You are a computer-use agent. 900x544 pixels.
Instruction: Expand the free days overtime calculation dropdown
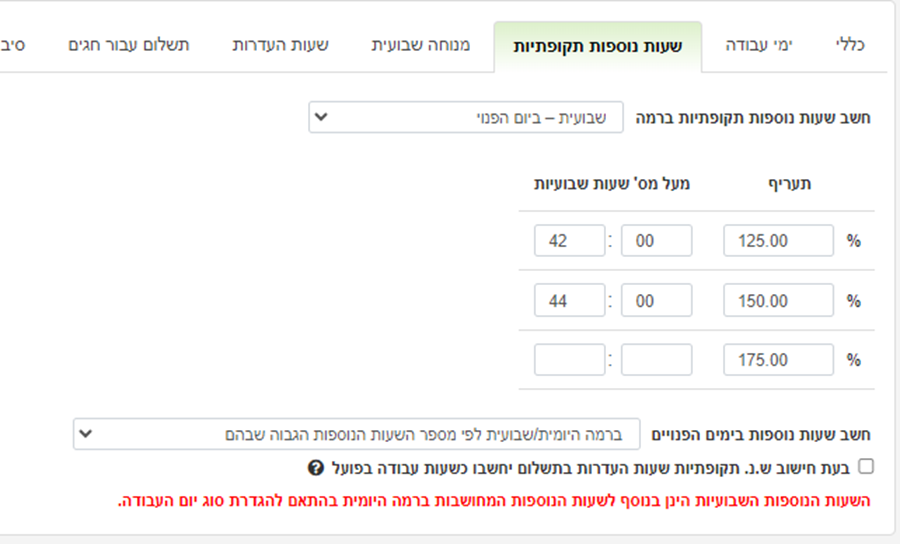click(x=356, y=434)
